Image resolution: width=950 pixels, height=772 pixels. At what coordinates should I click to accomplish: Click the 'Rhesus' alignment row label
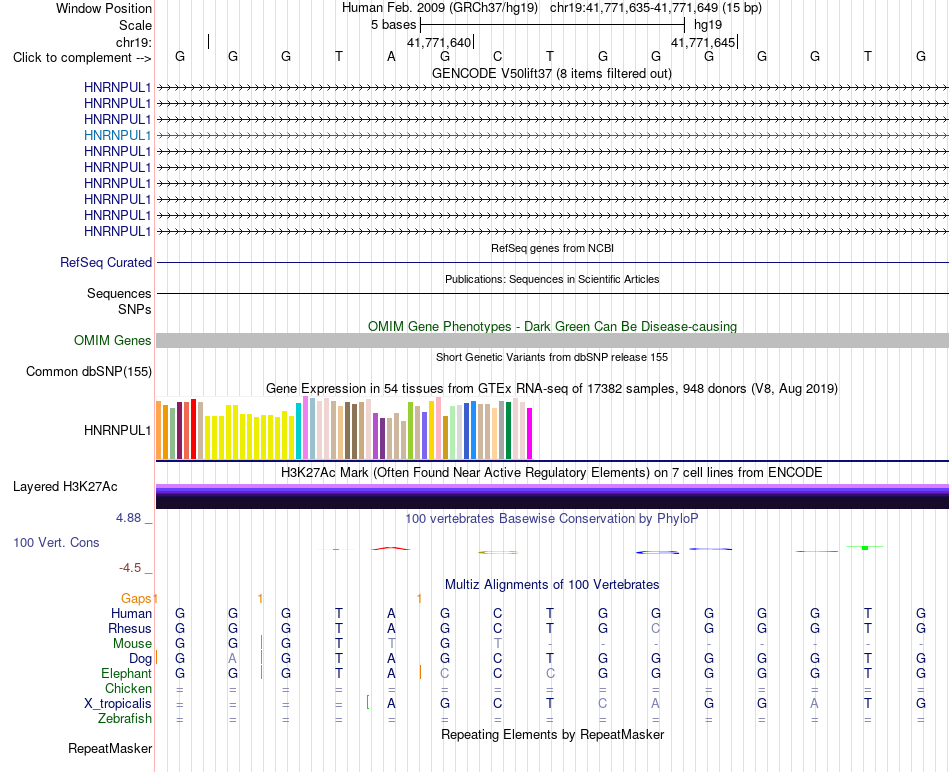(x=130, y=628)
